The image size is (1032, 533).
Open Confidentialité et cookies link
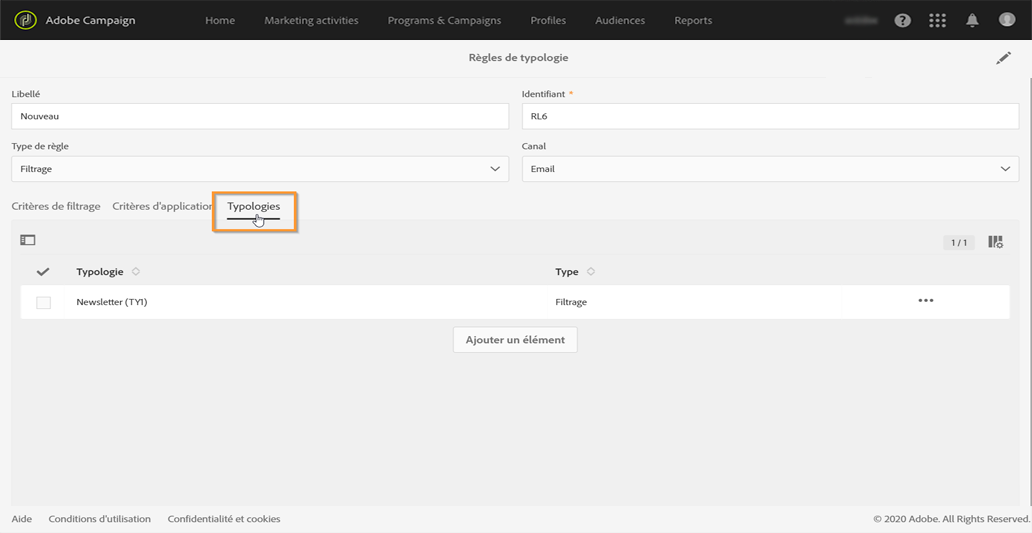pyautogui.click(x=224, y=519)
